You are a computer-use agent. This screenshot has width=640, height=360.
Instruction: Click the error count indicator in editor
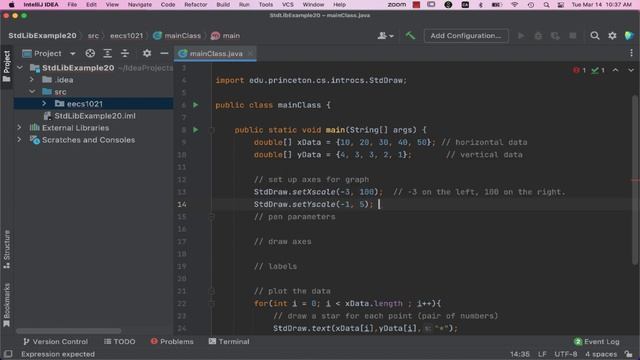click(579, 70)
